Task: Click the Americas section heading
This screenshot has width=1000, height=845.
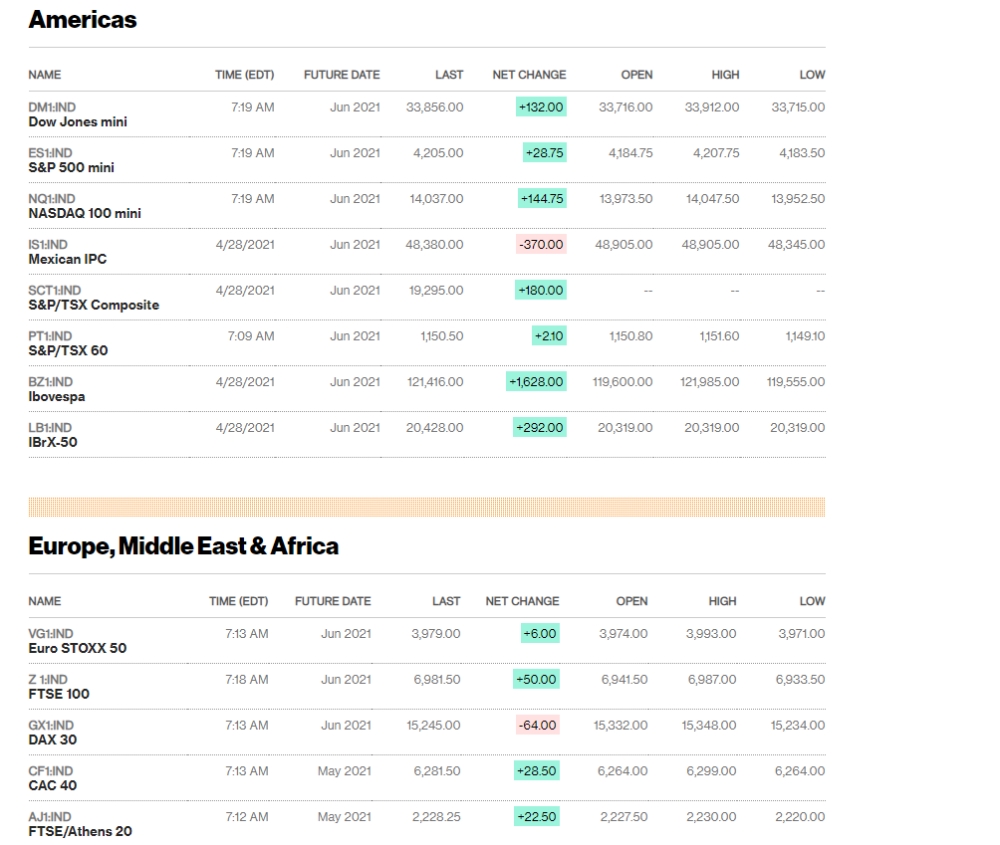Action: 82,20
